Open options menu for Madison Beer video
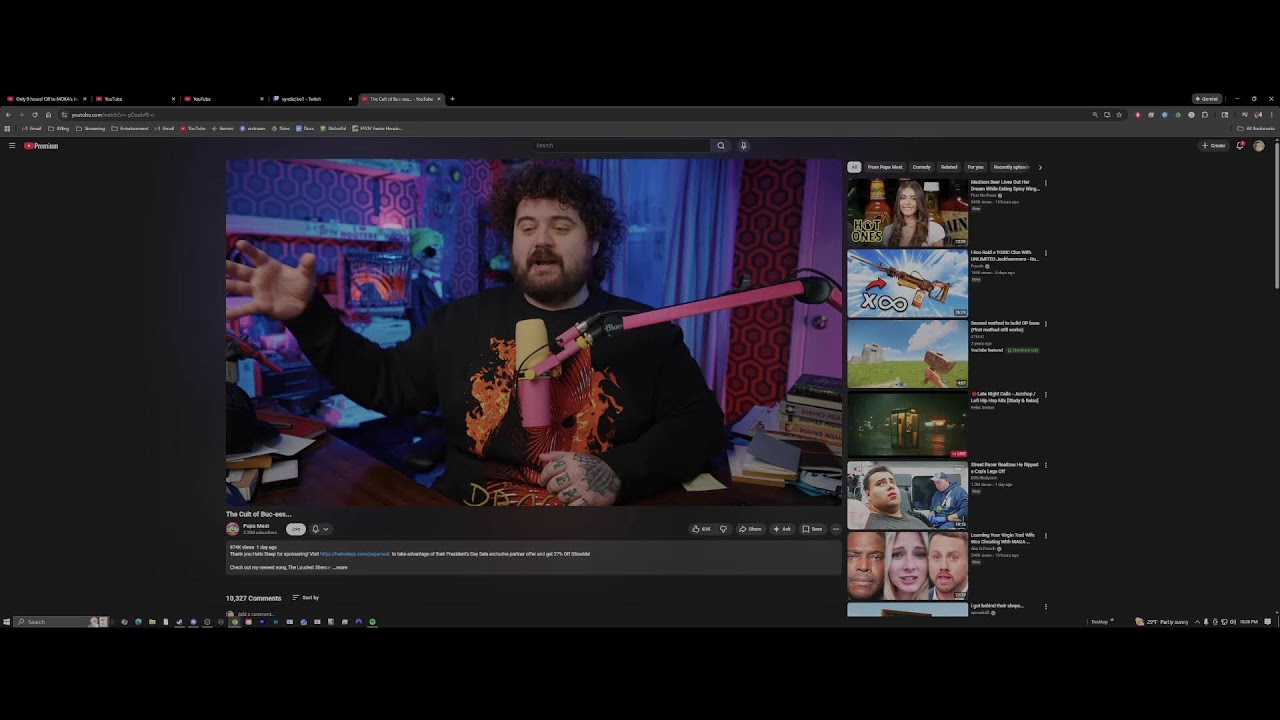1280x720 pixels. (1046, 184)
